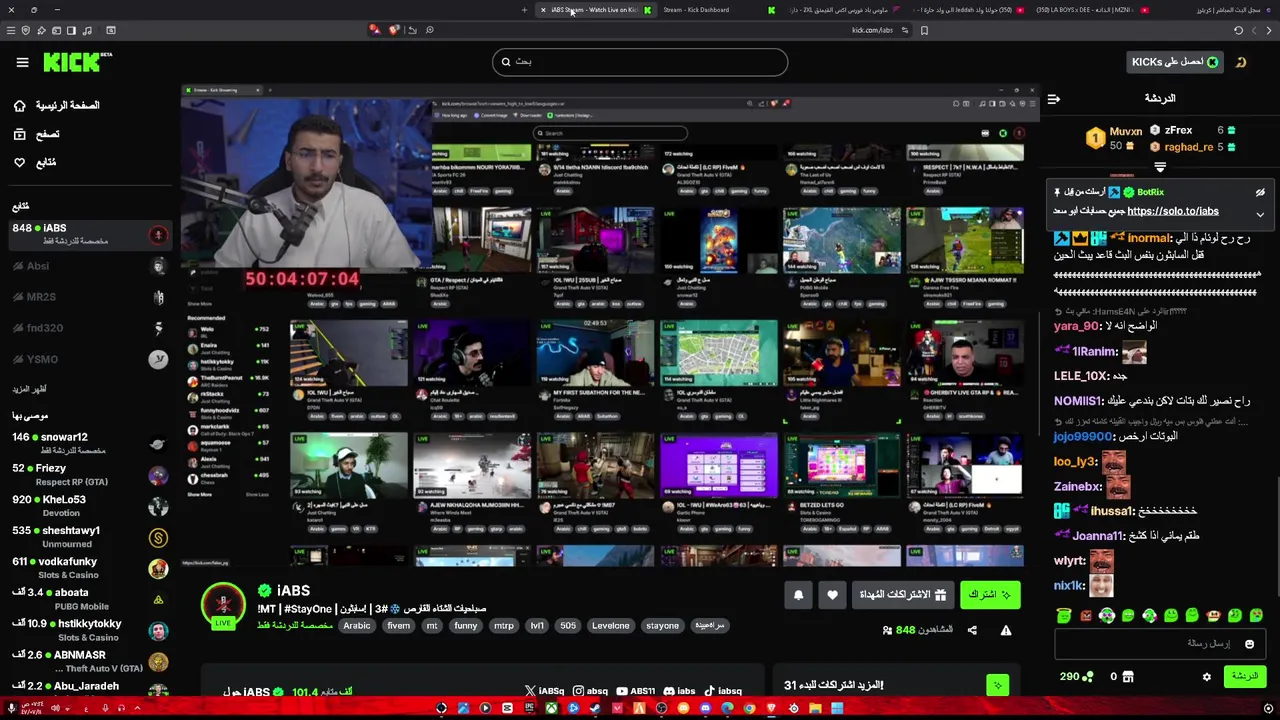Open absq Instagram link
The image size is (1280, 720).
[x=591, y=691]
